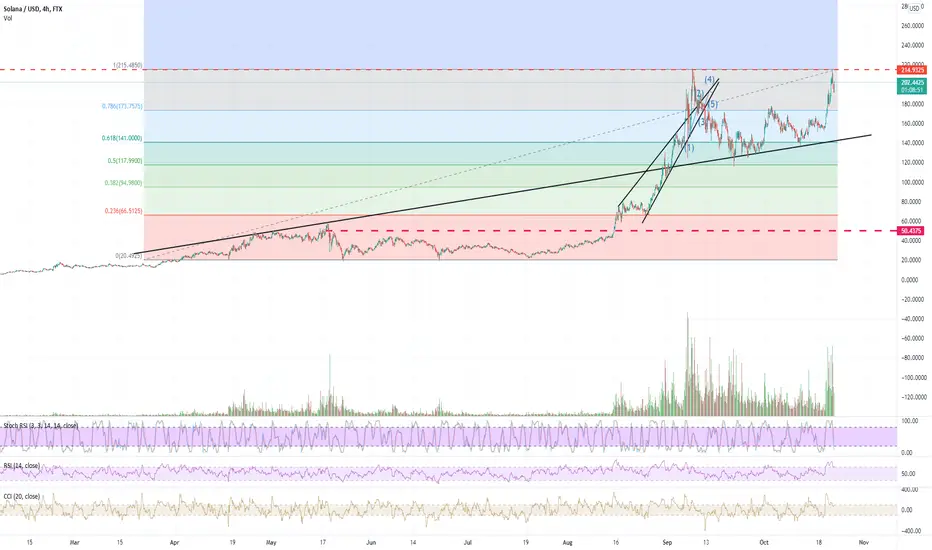Click the 260.0000 price axis value
The width and height of the screenshot is (932, 550).
point(913,26)
